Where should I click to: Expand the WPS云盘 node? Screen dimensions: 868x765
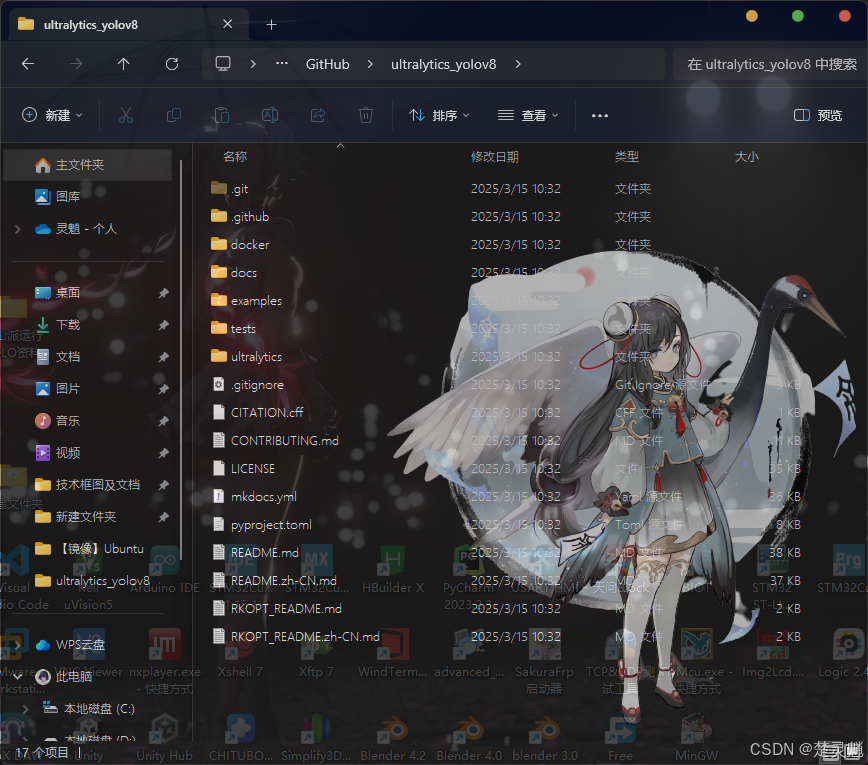[18, 645]
